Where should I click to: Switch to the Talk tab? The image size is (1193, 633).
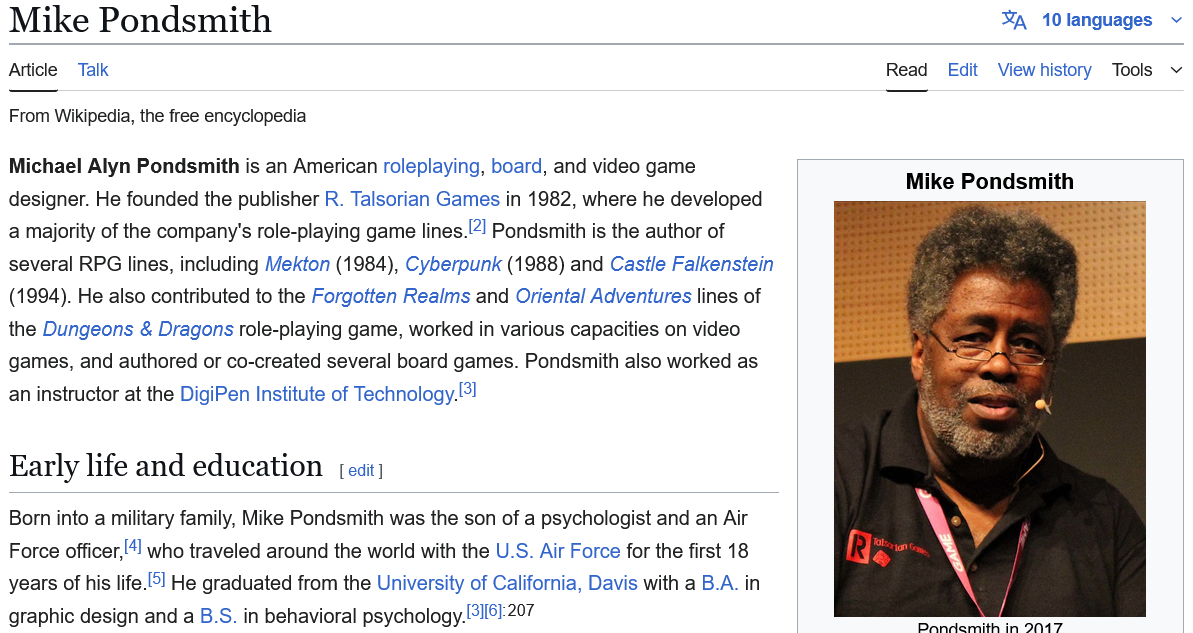pos(93,70)
